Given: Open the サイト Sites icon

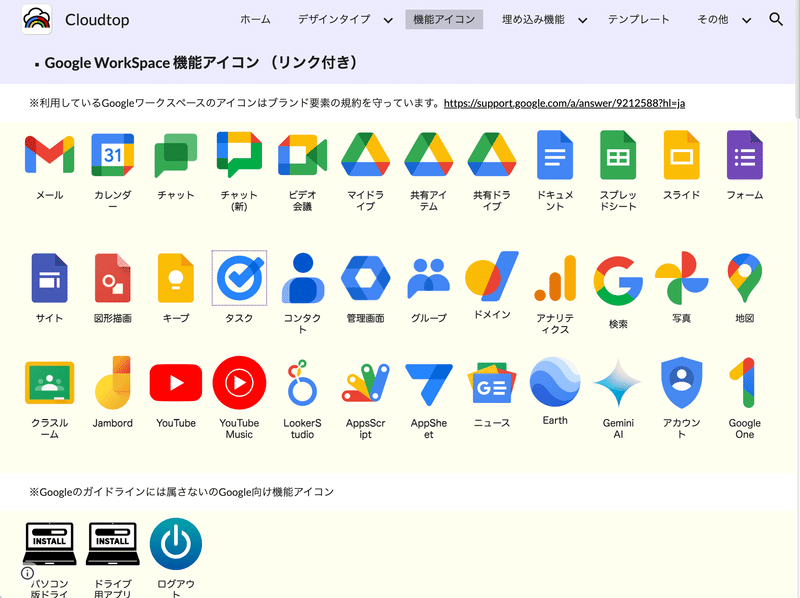Looking at the screenshot, I should (x=49, y=278).
